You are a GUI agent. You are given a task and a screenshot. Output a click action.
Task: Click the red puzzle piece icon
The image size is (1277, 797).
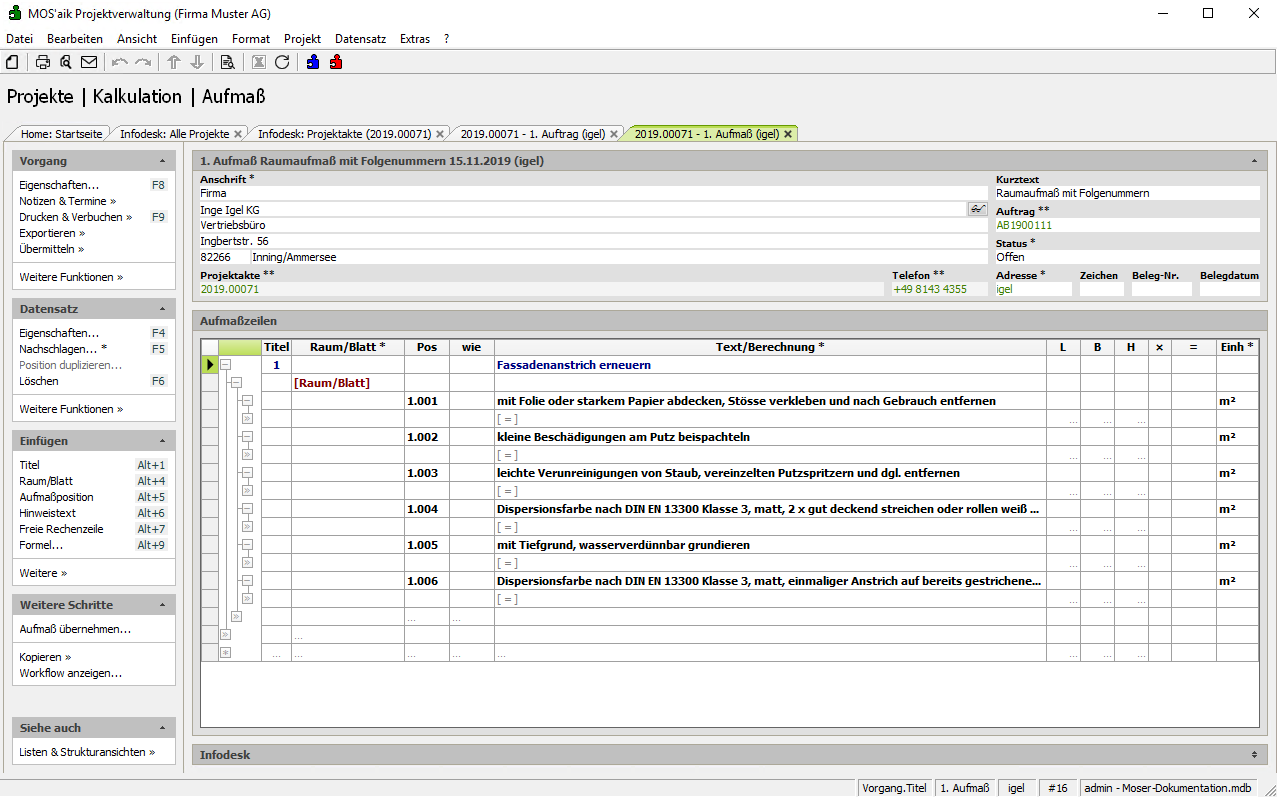tap(336, 62)
